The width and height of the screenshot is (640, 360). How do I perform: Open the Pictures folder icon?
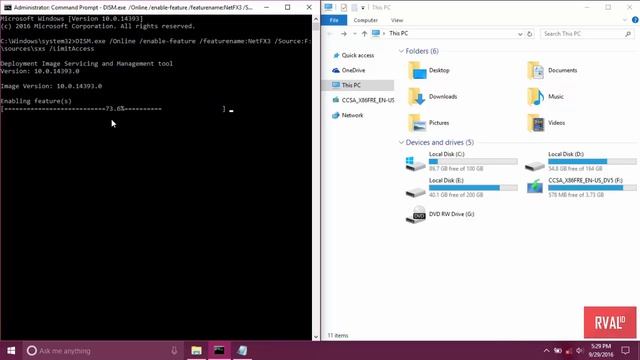coord(417,123)
